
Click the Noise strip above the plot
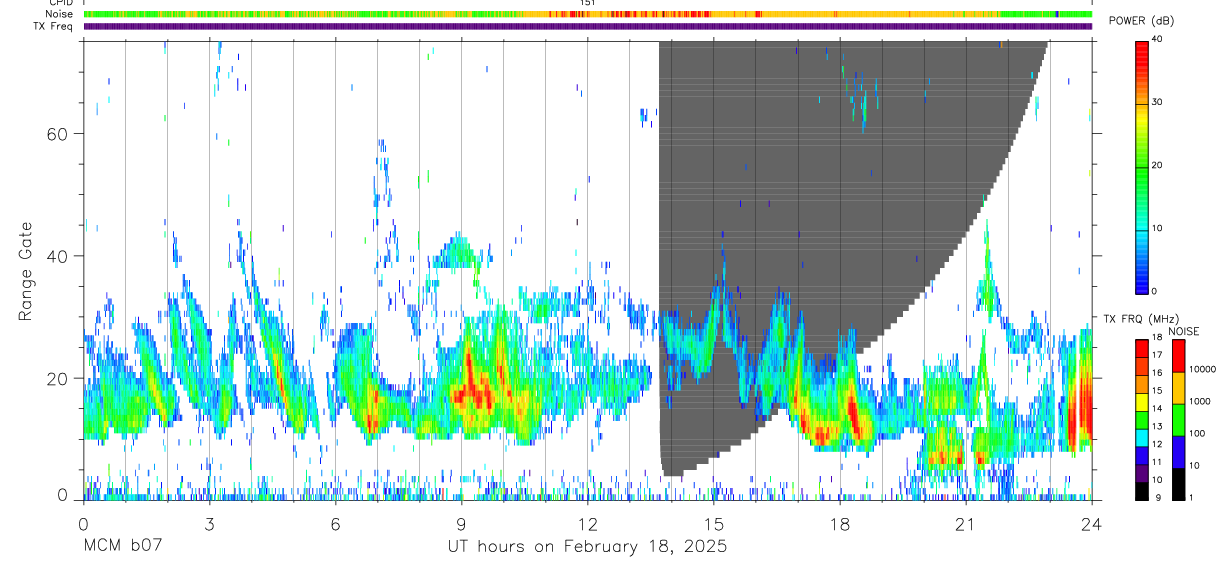pos(588,14)
